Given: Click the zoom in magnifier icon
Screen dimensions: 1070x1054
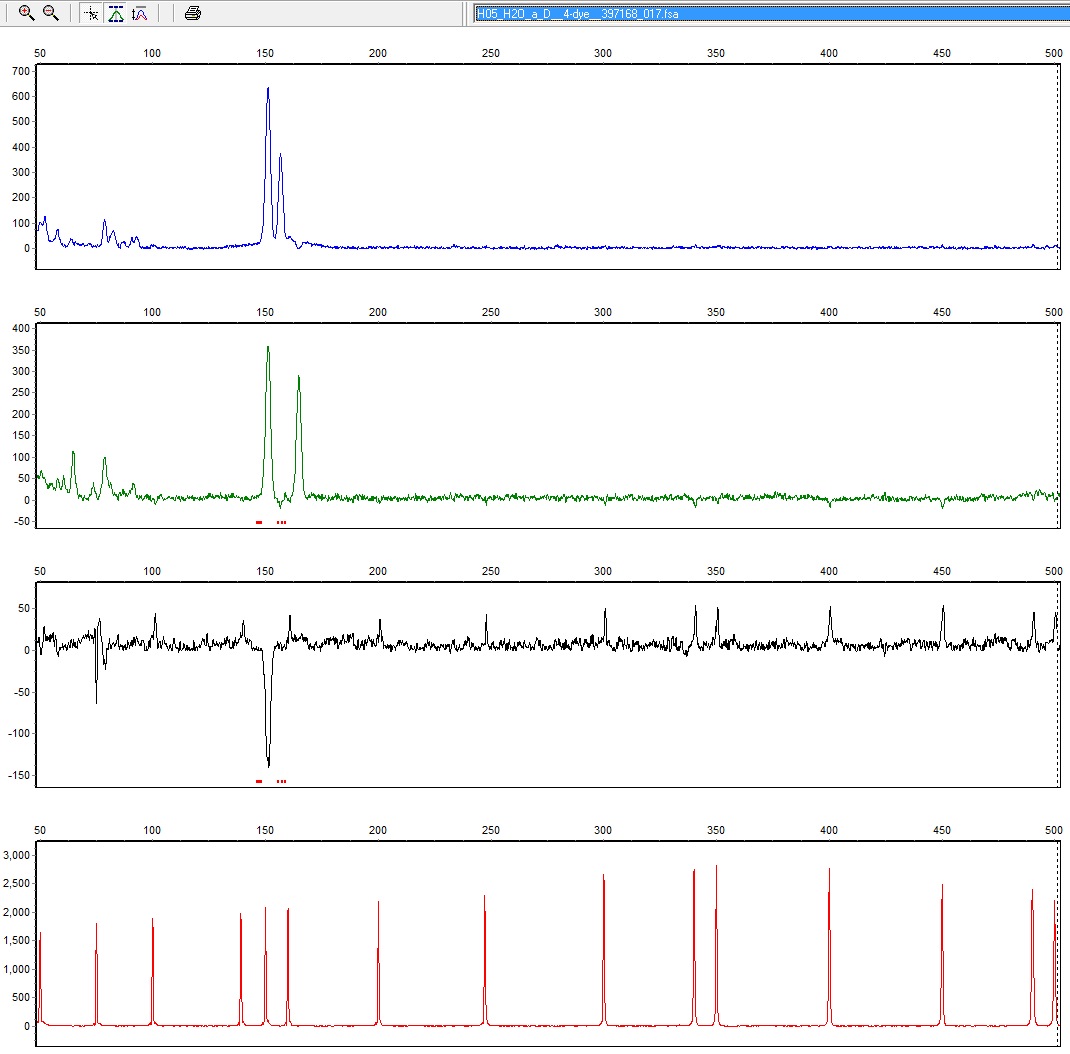Looking at the screenshot, I should (27, 13).
